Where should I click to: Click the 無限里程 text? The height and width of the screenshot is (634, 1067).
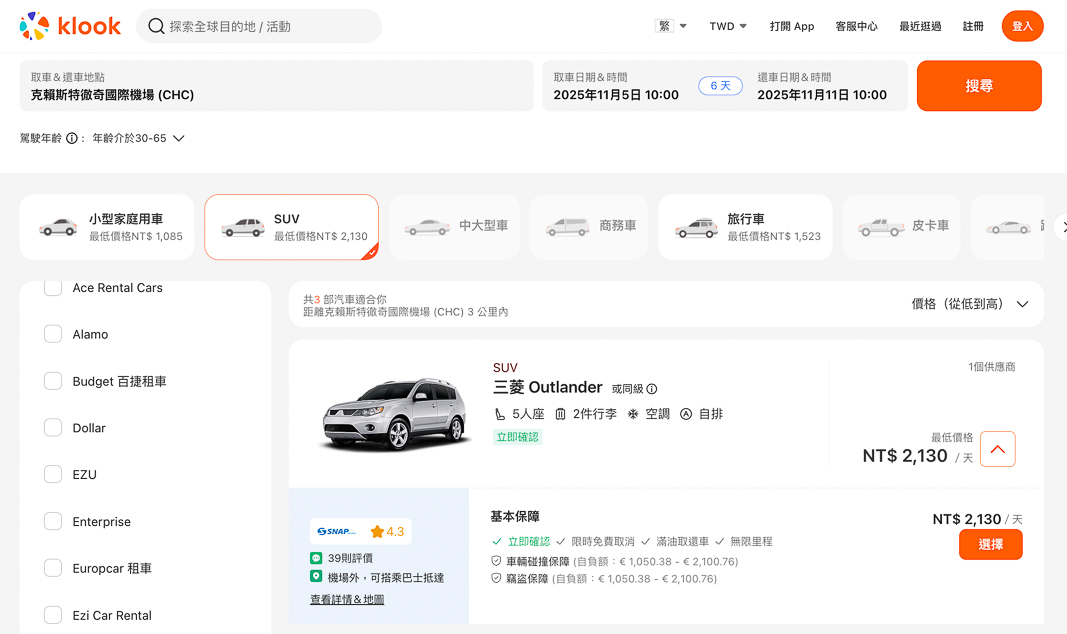click(751, 541)
